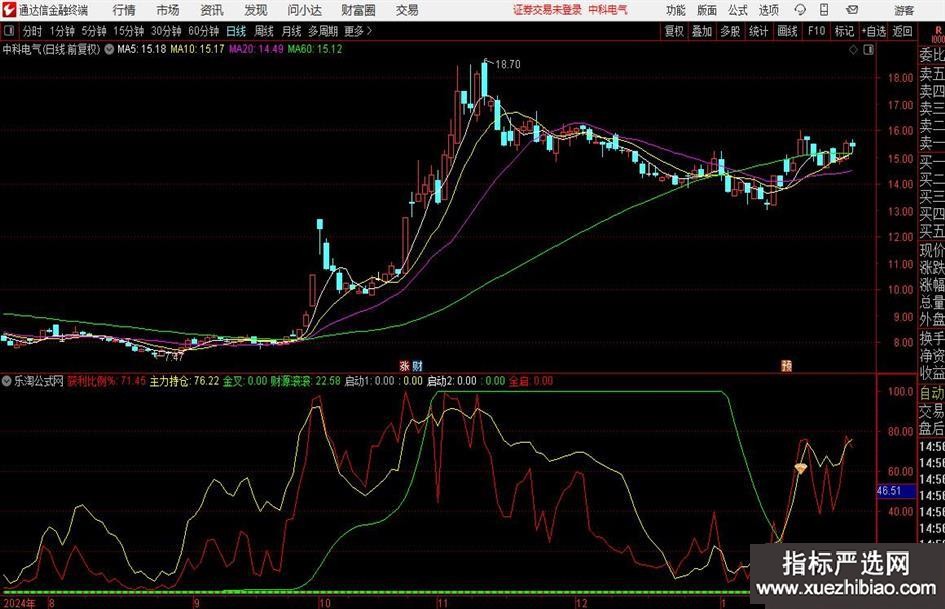Viewport: 945px width, 609px height.
Task: Click the MA60: 15.12 indicator label
Action: (x=315, y=49)
